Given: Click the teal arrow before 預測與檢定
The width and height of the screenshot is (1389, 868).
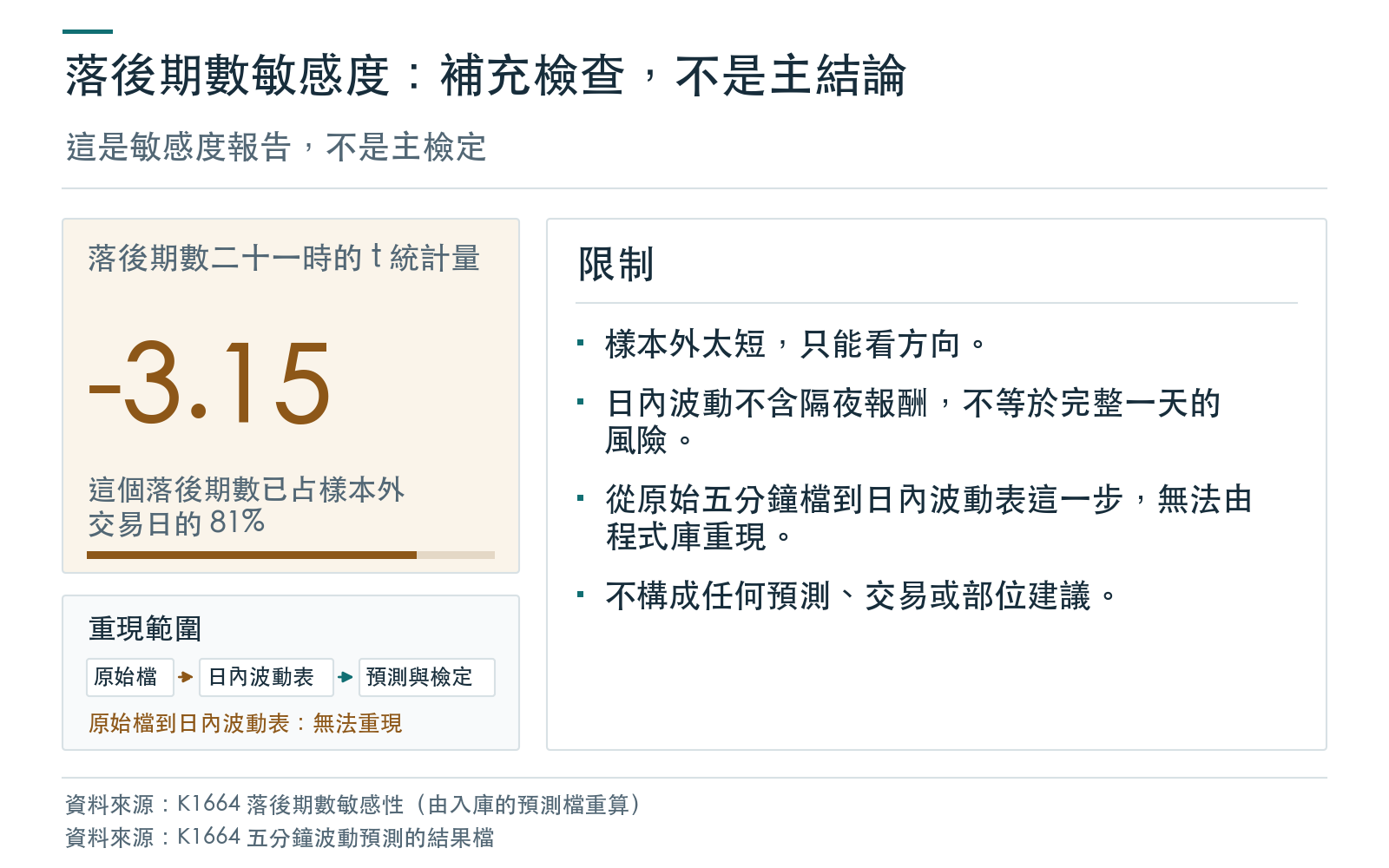Looking at the screenshot, I should tap(346, 677).
